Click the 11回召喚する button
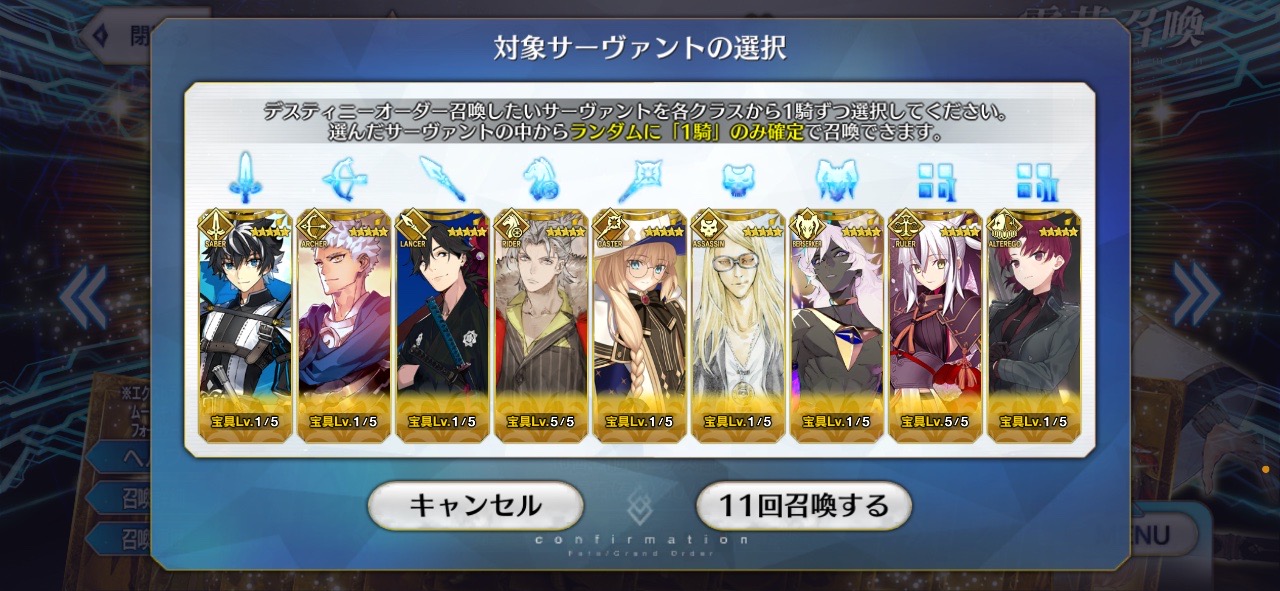 click(x=804, y=505)
